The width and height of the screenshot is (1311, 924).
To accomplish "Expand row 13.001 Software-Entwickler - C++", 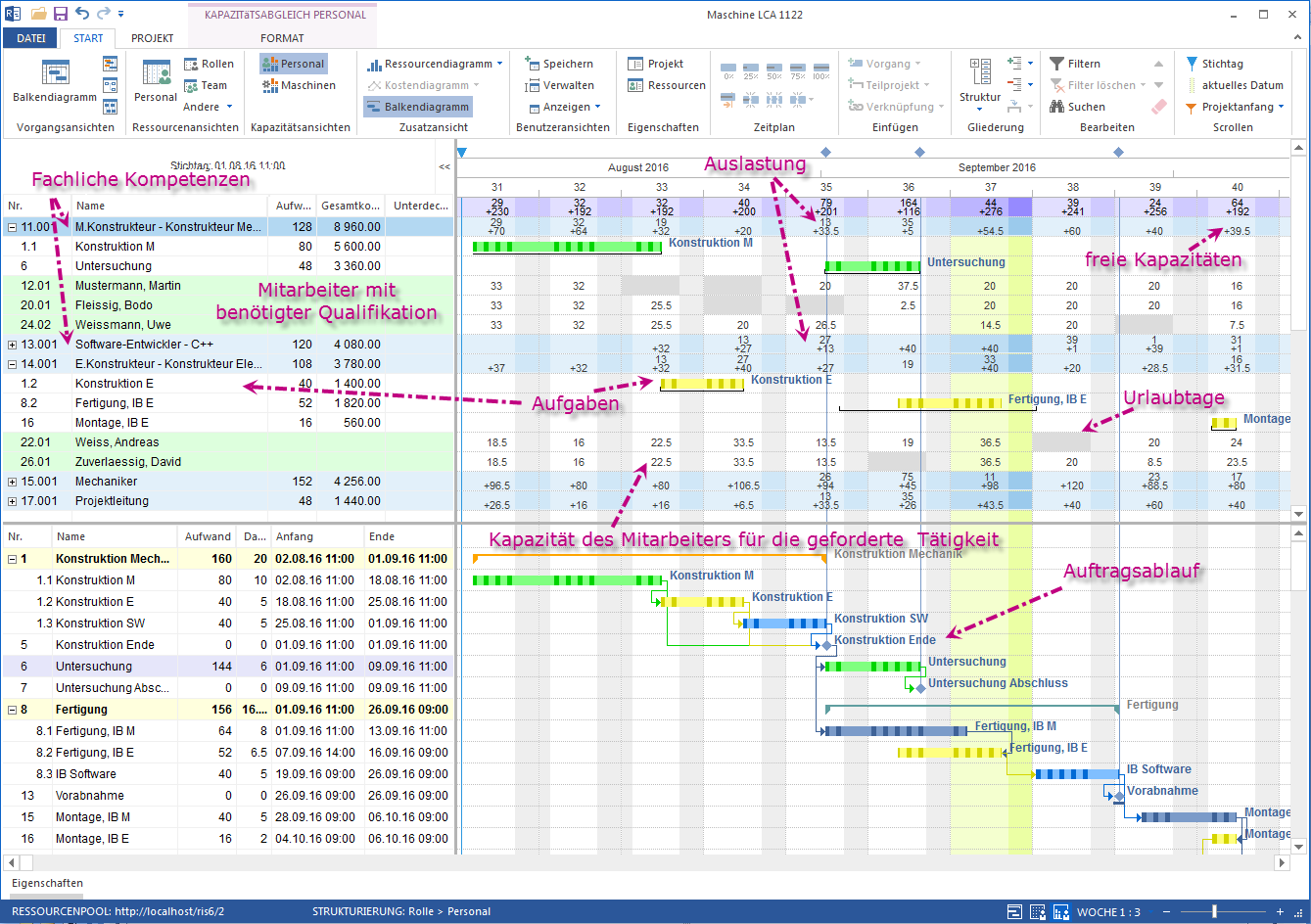I will click(x=11, y=345).
